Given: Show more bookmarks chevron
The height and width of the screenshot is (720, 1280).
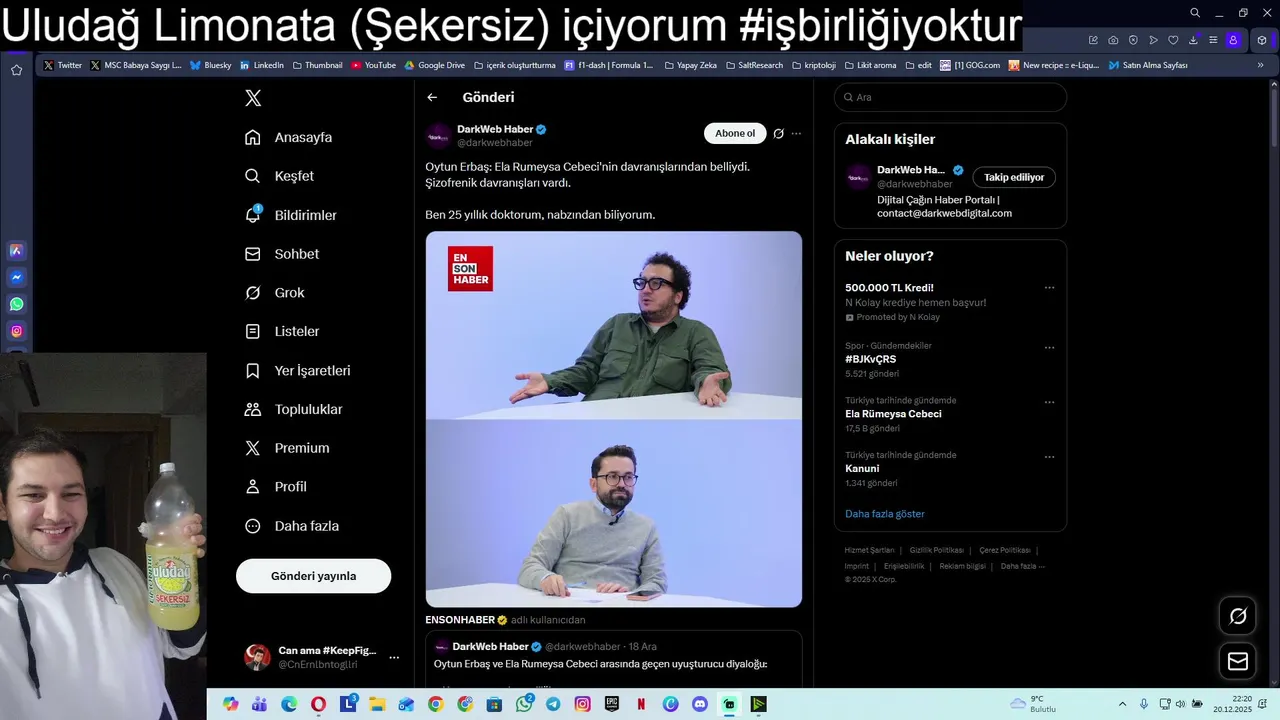Looking at the screenshot, I should click(1260, 65).
